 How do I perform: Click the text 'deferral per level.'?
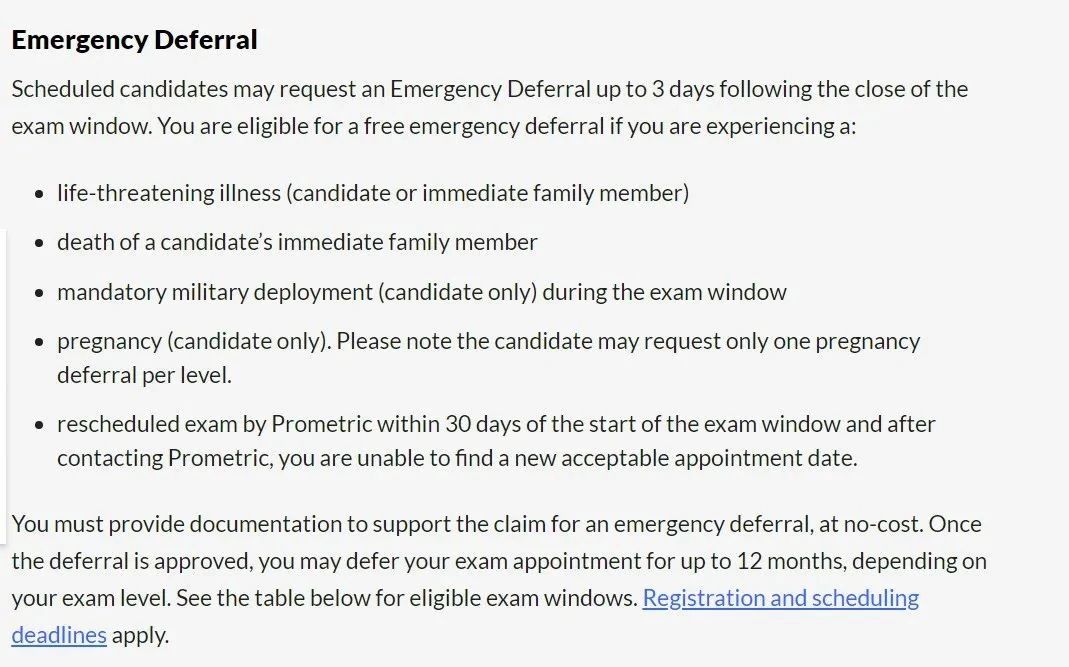click(145, 375)
